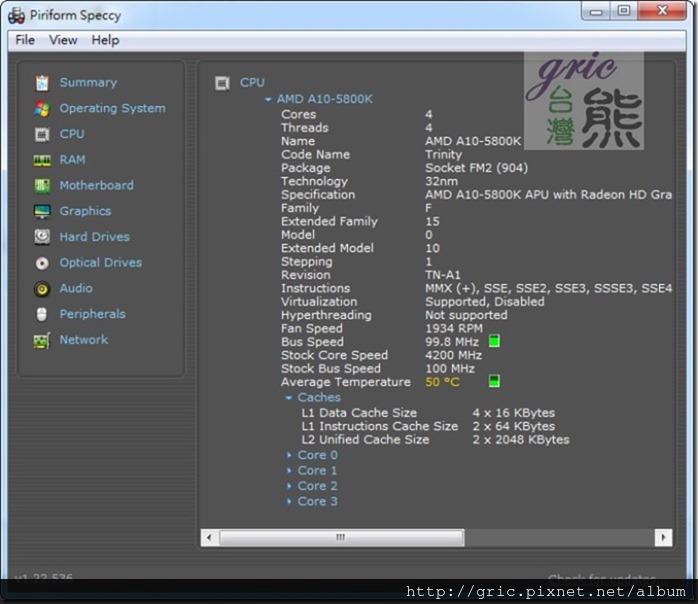
Task: Collapse the AMD A10-5800K tree node
Action: [x=268, y=100]
